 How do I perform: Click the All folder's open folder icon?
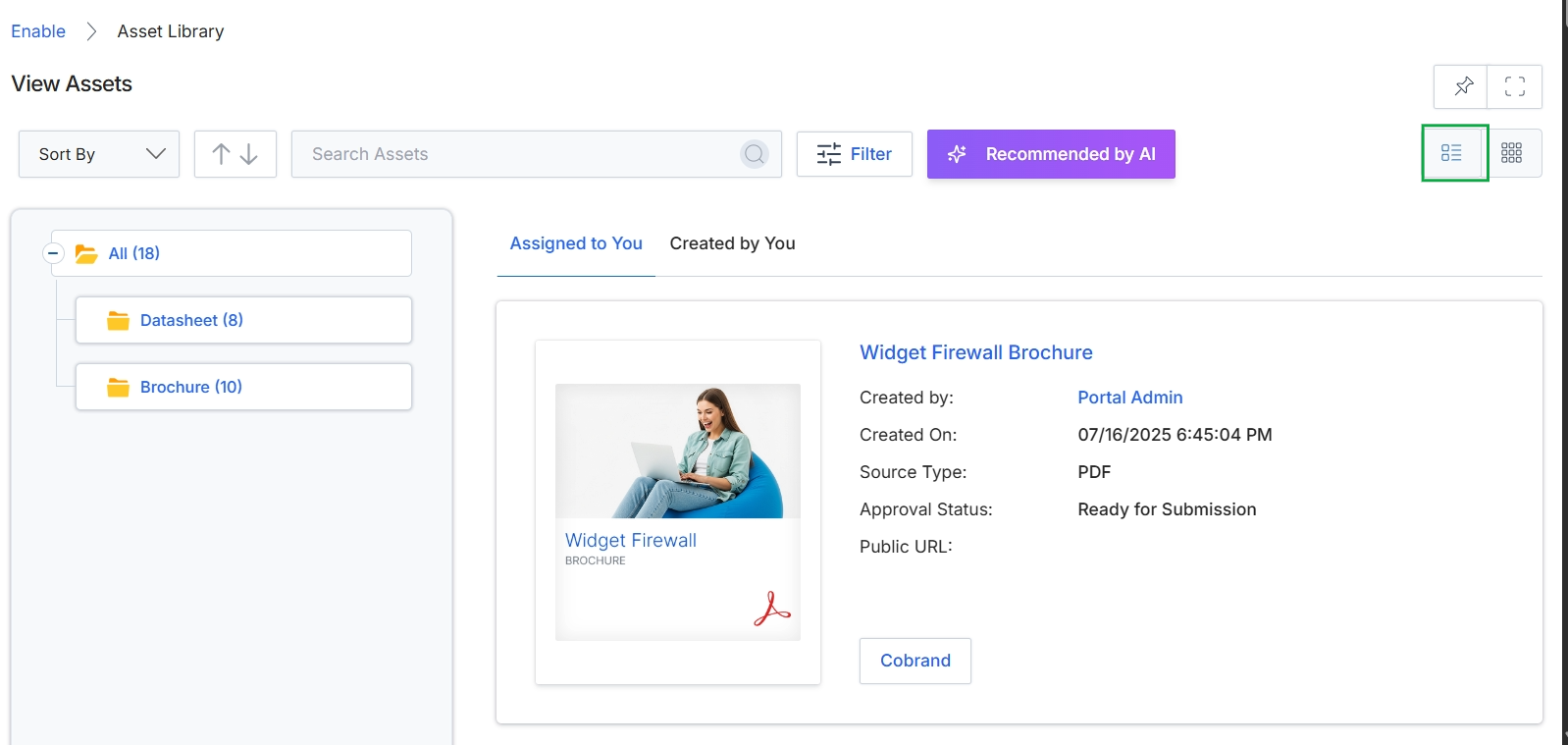(86, 254)
